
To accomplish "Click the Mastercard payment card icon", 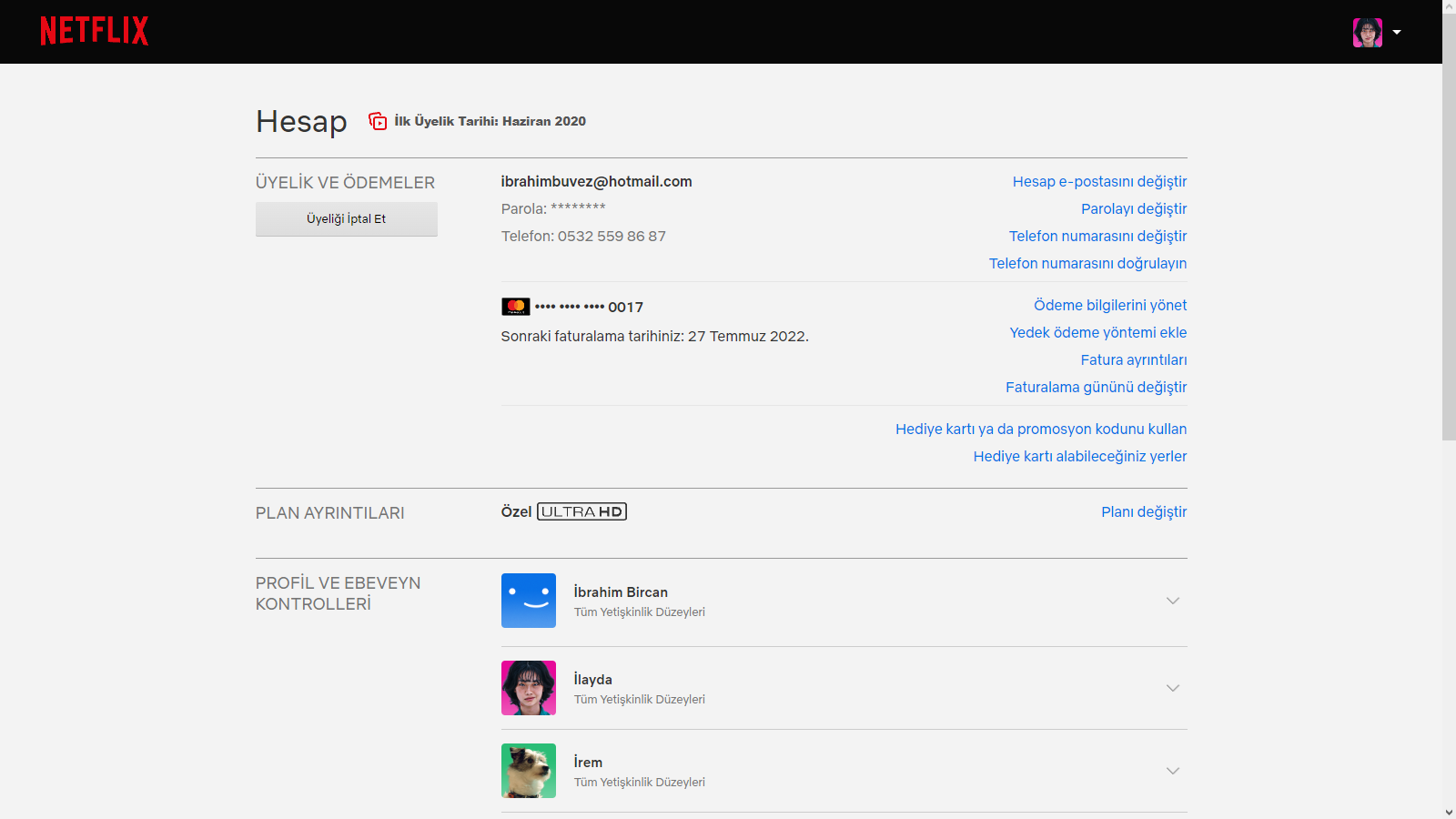I will pyautogui.click(x=515, y=307).
